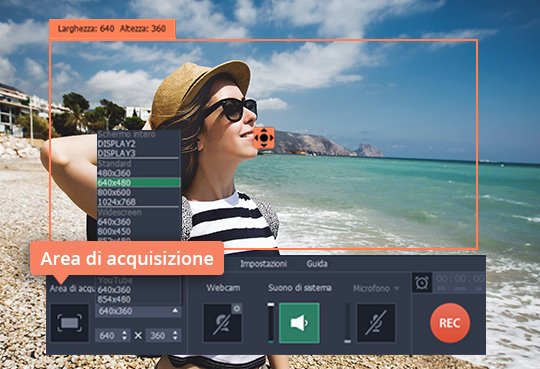Open the Impostazioni menu
The width and height of the screenshot is (540, 369).
point(263,264)
